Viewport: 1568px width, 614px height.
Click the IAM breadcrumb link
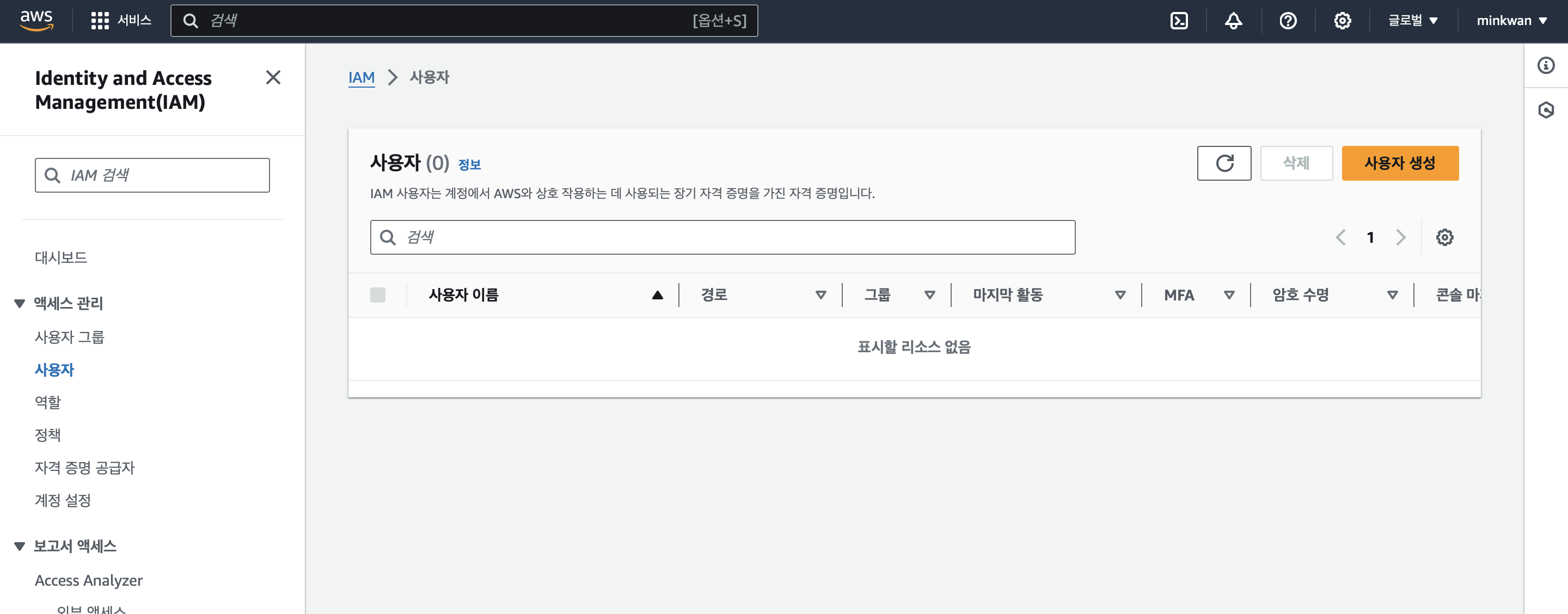coord(361,77)
